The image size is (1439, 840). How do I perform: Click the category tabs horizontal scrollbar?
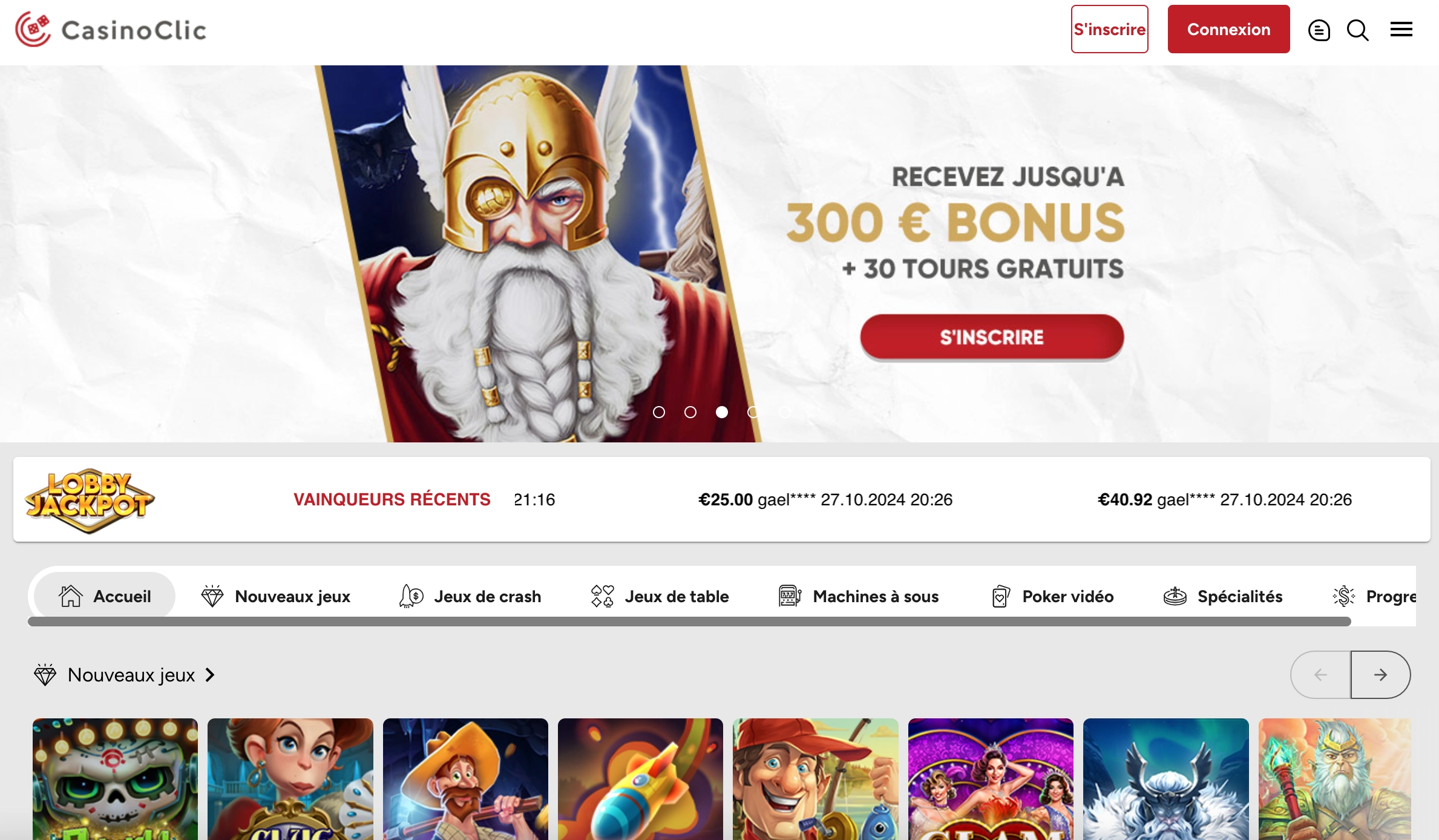(x=689, y=622)
